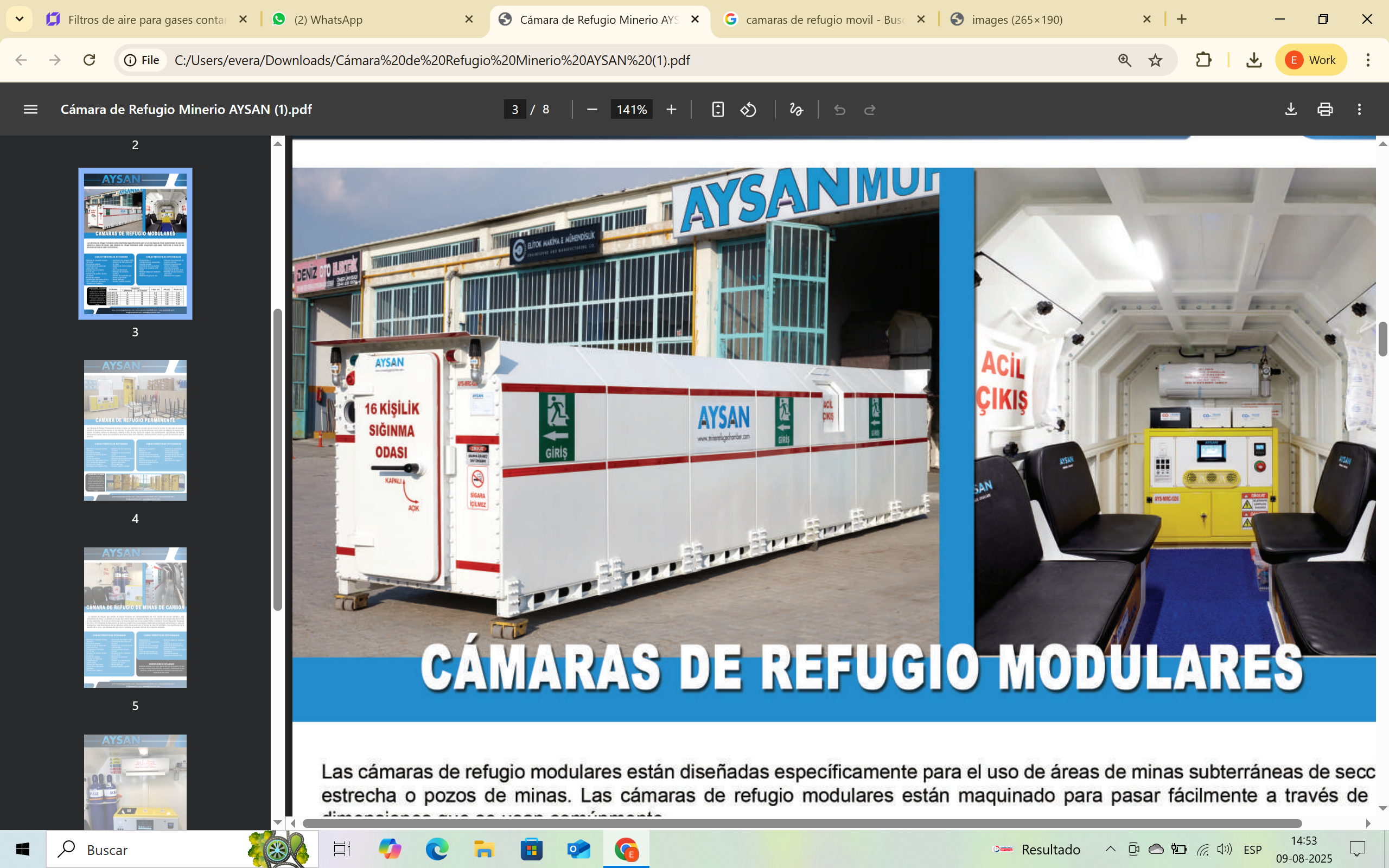Toggle the PDF sidebar menu icon

(30, 109)
